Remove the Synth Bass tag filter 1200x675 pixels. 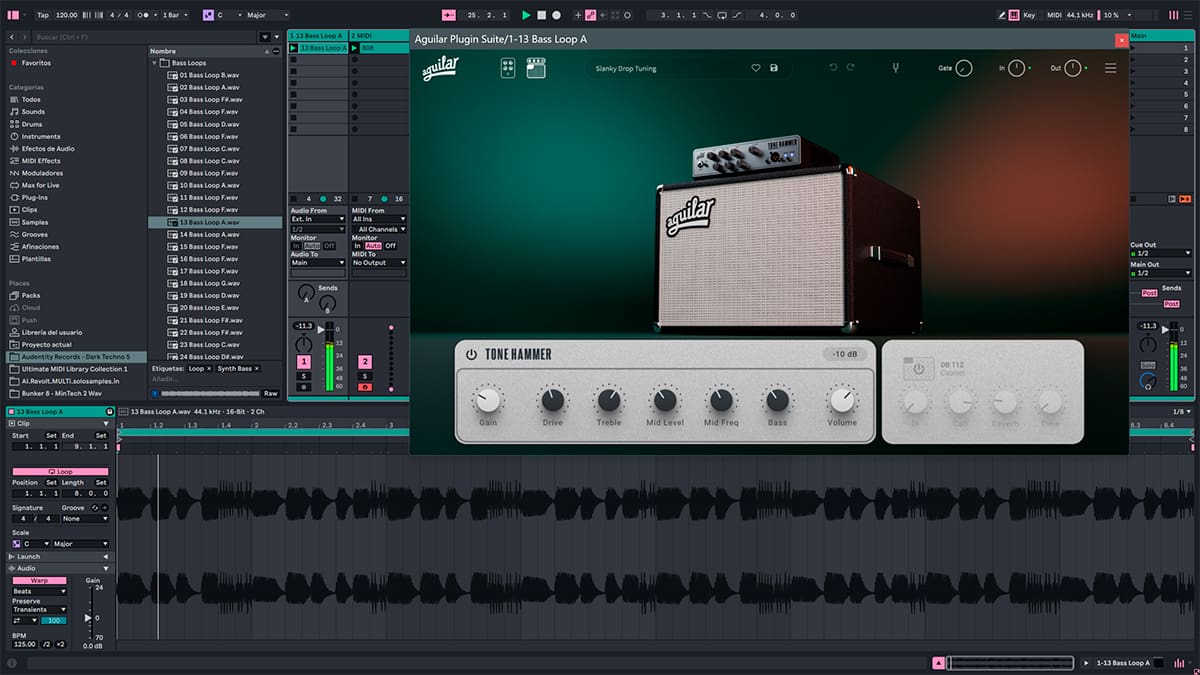coord(256,369)
